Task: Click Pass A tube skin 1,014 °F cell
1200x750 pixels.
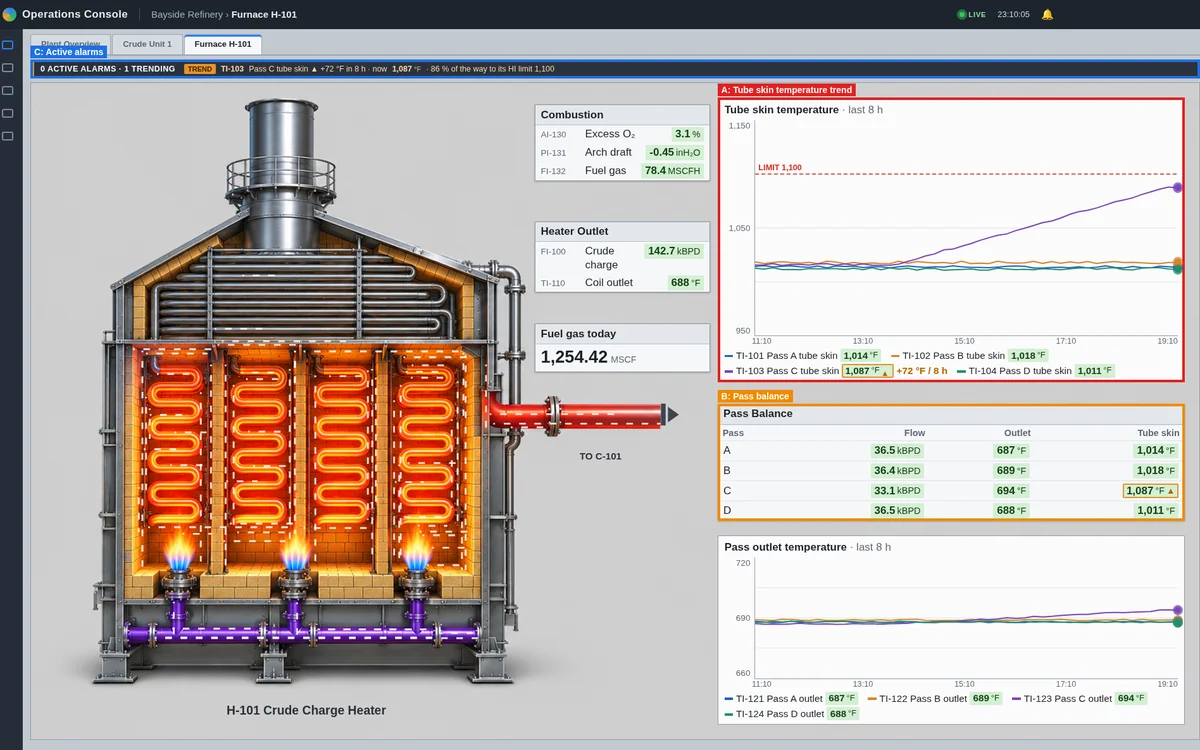Action: 1156,450
